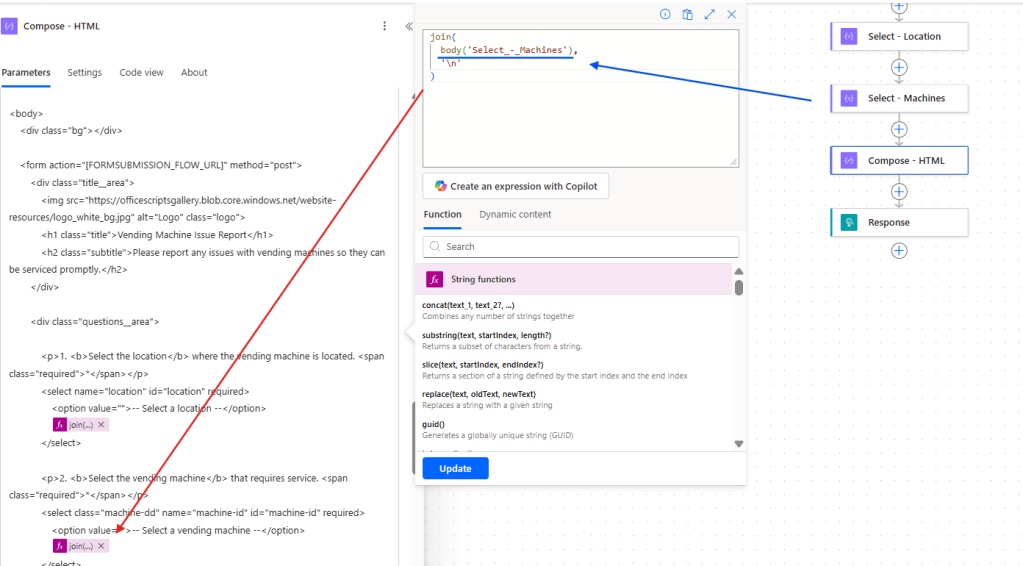The width and height of the screenshot is (1023, 566).
Task: Click the Select - Location node icon
Action: click(848, 37)
